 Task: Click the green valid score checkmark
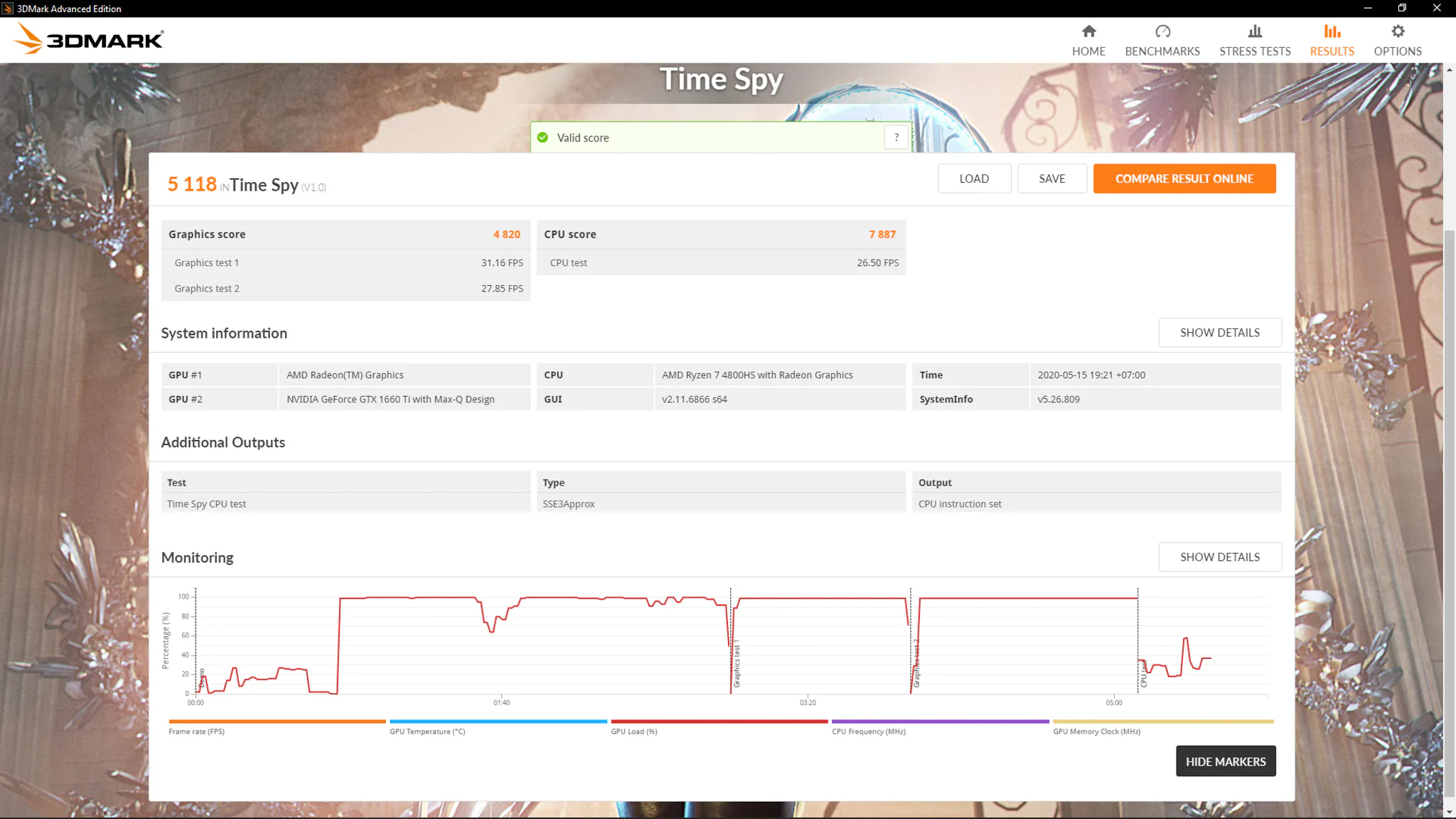coord(542,137)
